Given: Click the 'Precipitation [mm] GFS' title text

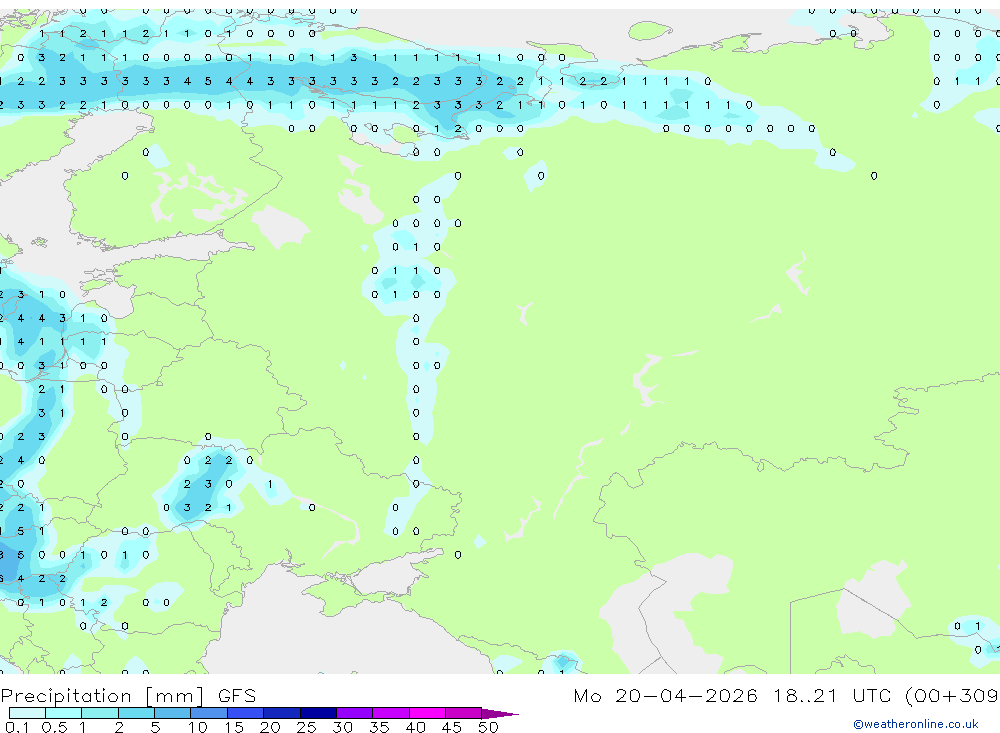Looking at the screenshot, I should (x=128, y=695).
